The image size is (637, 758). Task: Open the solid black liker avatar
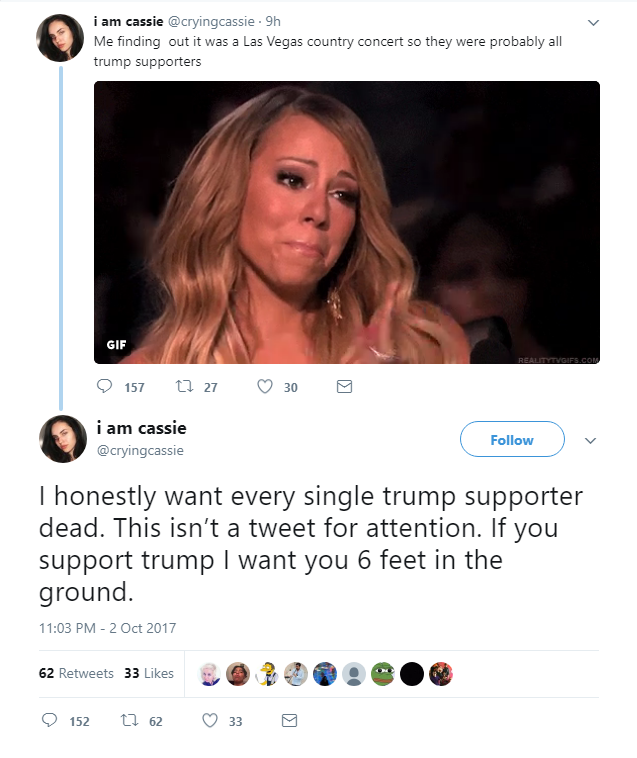412,674
